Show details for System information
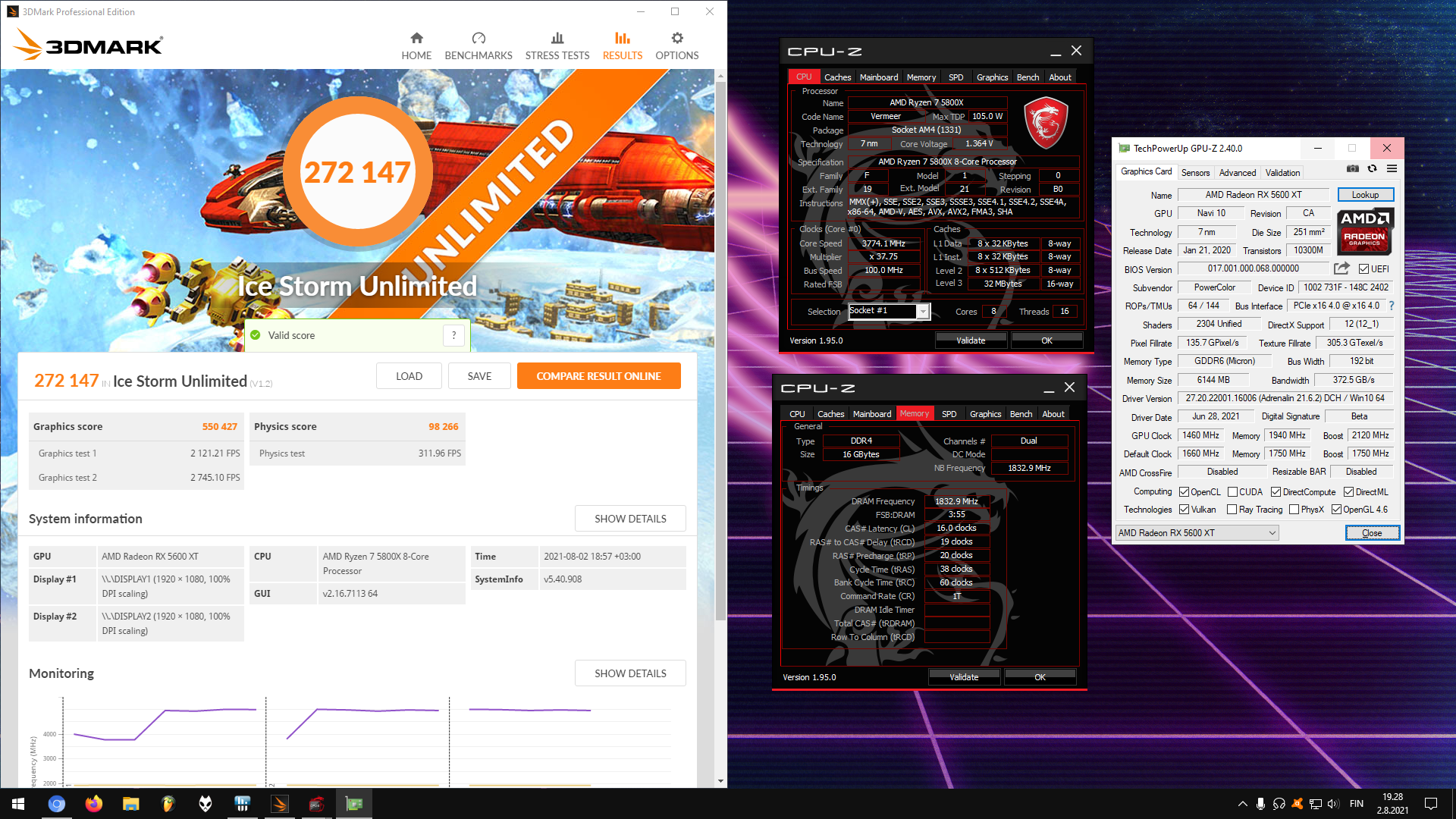 click(x=630, y=519)
